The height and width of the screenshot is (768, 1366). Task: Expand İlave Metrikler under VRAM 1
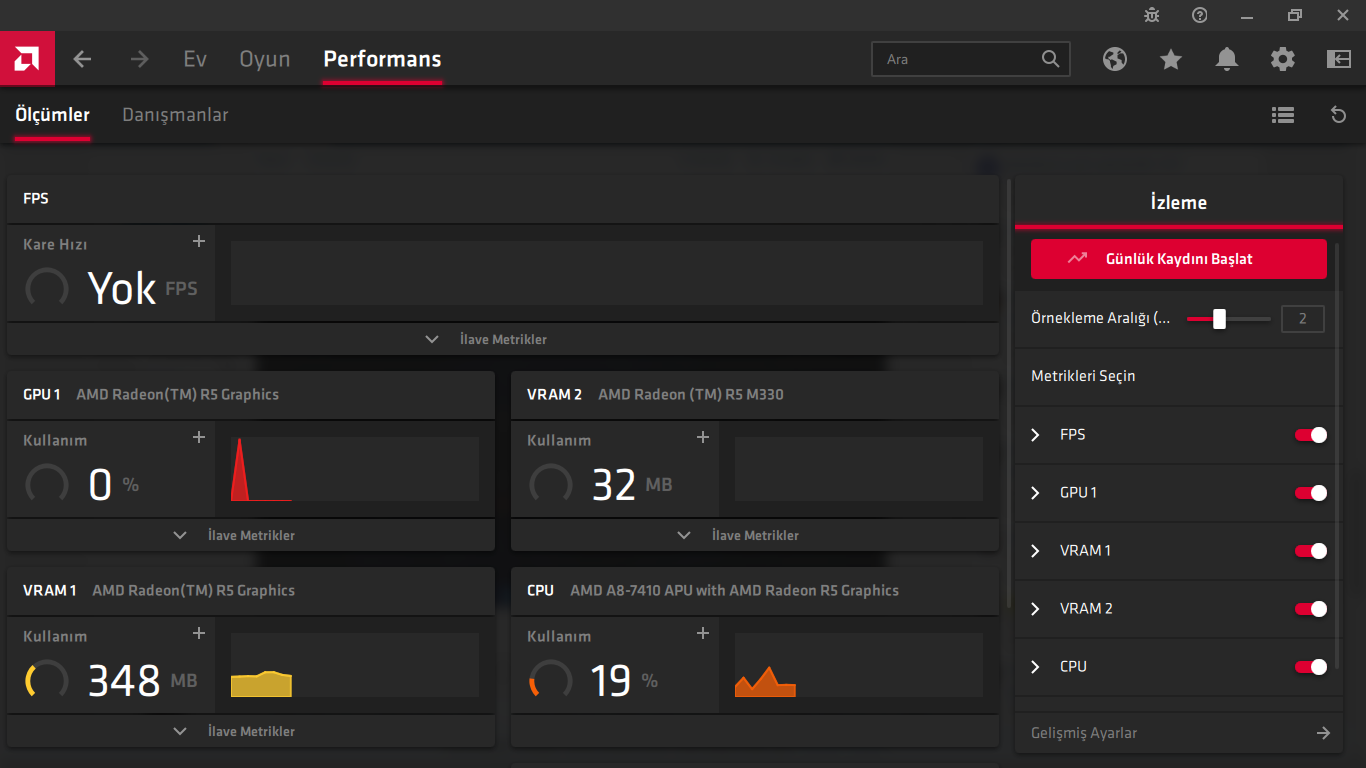(x=251, y=731)
